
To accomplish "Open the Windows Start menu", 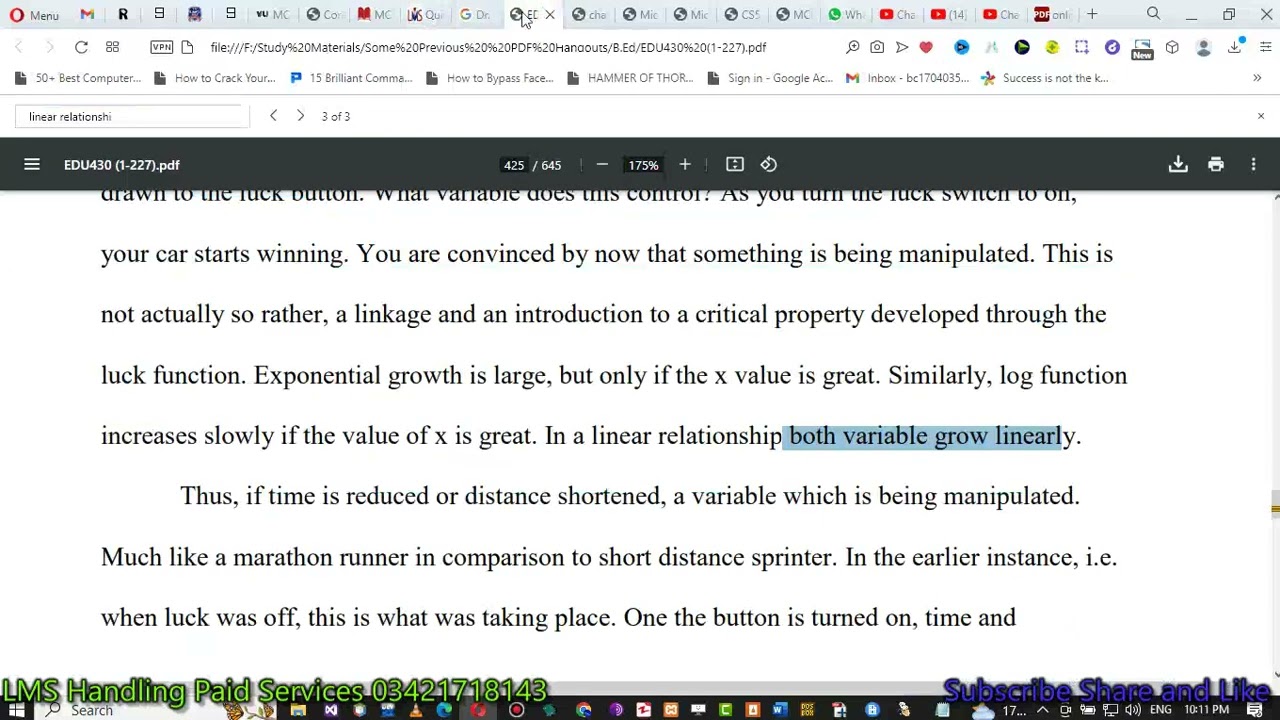I will click(x=17, y=710).
